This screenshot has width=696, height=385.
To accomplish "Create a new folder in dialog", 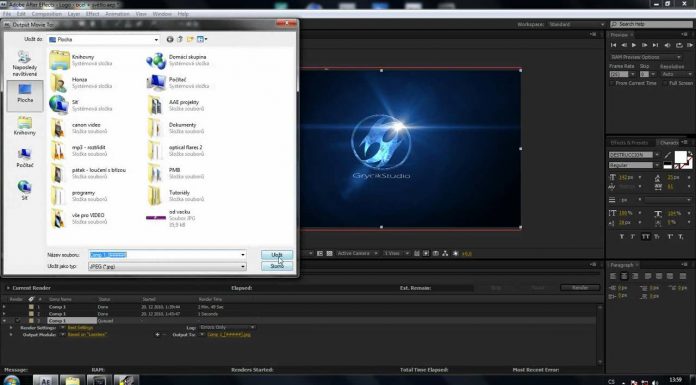I will [x=190, y=40].
